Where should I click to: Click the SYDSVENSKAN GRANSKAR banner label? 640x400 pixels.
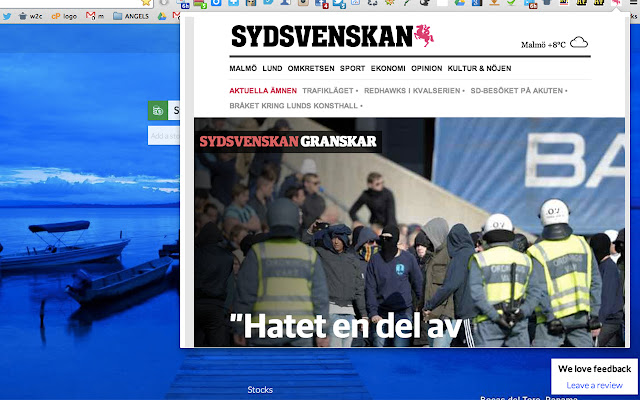[x=288, y=141]
